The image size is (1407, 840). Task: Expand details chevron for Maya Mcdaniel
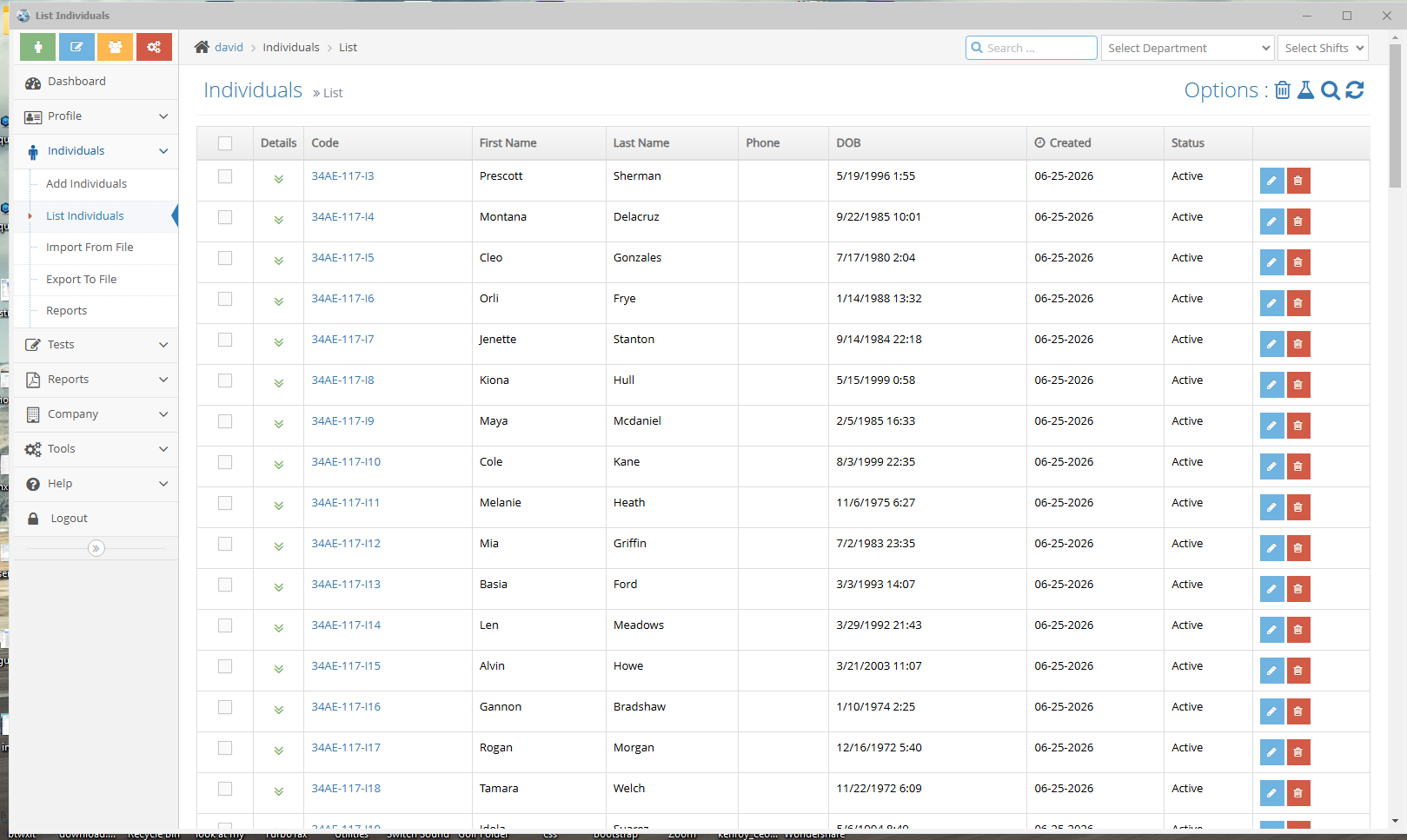pyautogui.click(x=279, y=424)
